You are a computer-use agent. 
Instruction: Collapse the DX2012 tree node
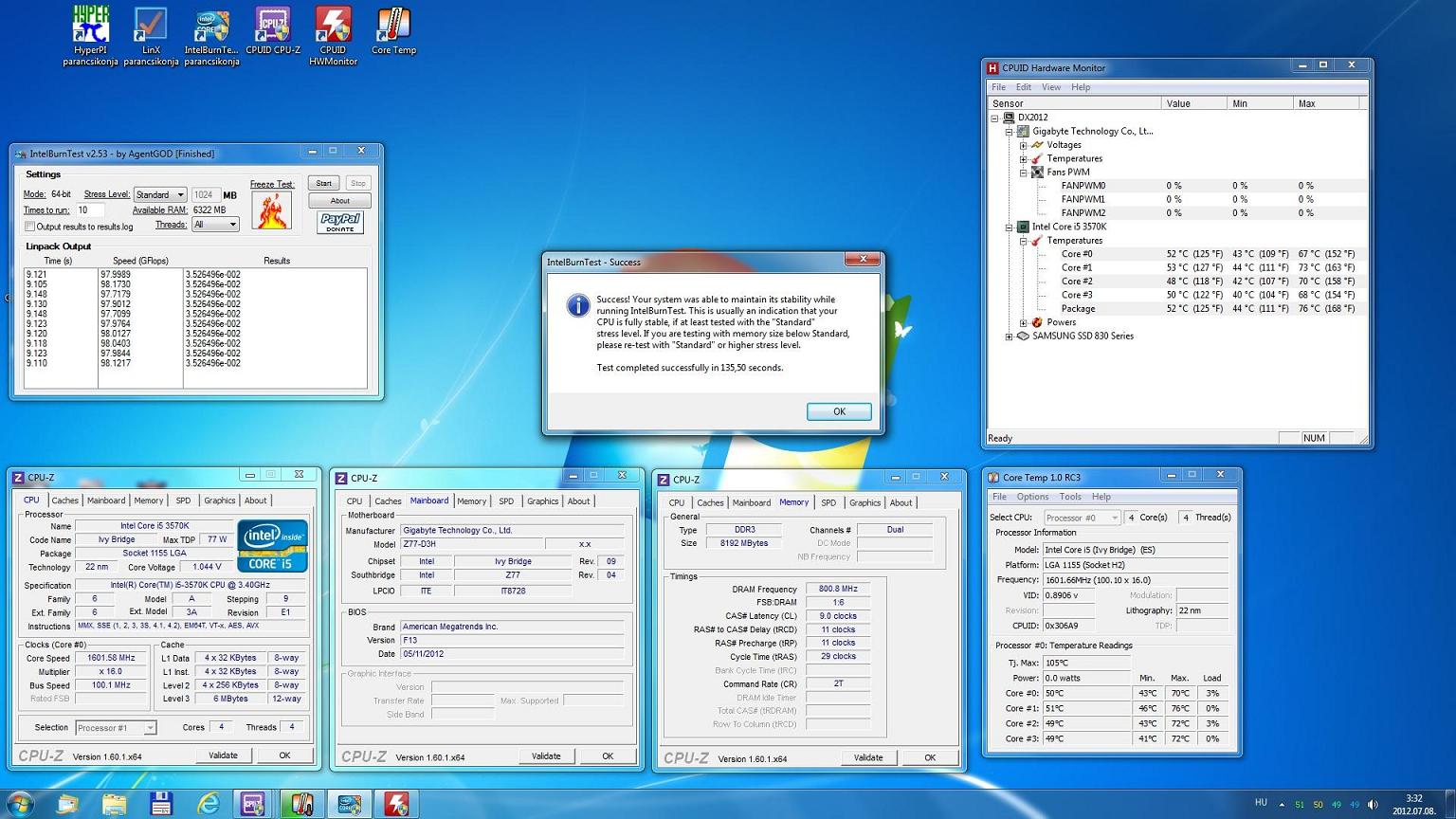pos(994,118)
